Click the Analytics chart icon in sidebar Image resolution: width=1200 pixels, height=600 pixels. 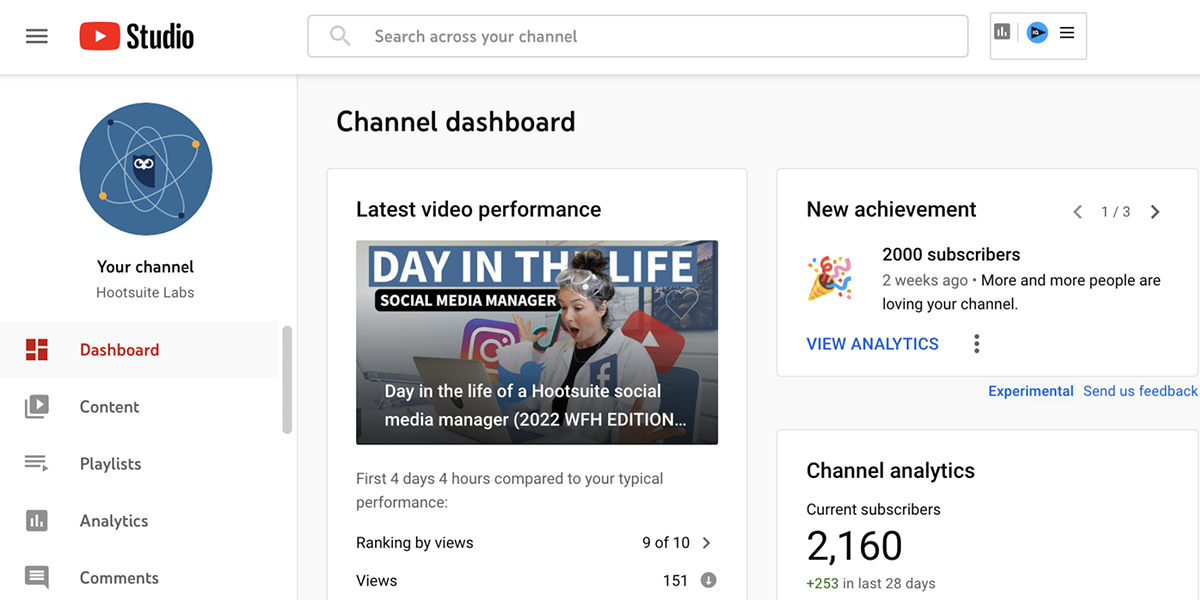click(37, 521)
